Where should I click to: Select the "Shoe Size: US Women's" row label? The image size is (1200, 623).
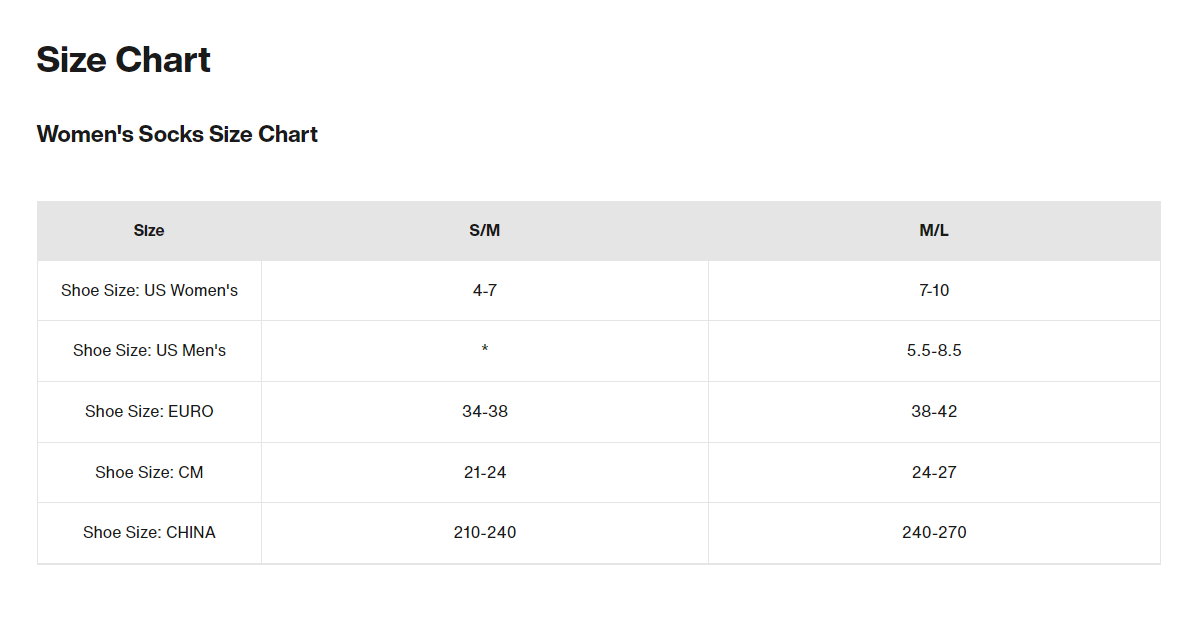point(149,291)
